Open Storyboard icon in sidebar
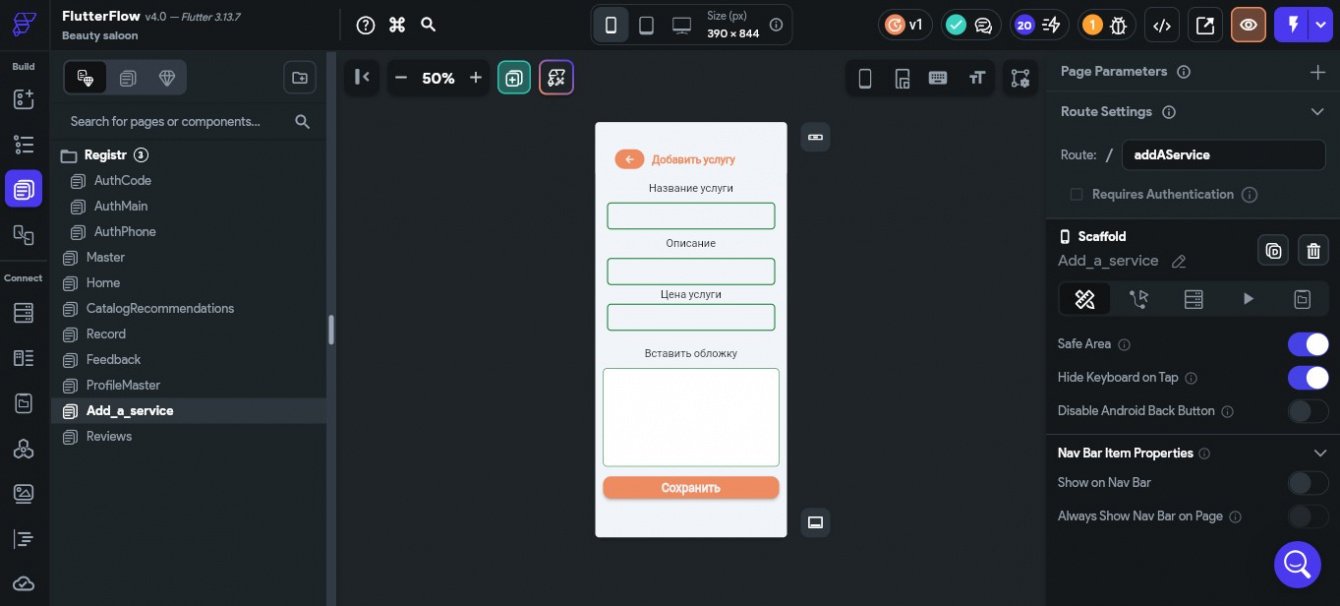 pyautogui.click(x=23, y=234)
